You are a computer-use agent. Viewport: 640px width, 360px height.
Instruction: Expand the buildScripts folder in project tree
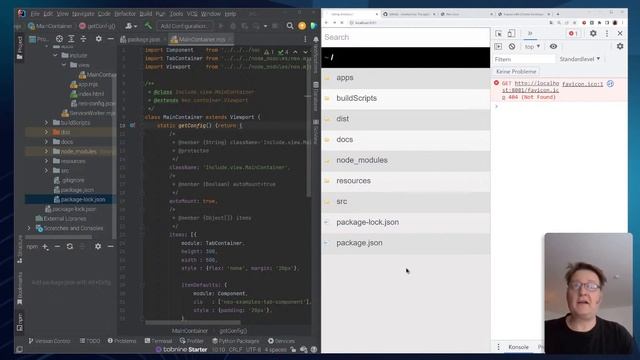click(x=46, y=122)
